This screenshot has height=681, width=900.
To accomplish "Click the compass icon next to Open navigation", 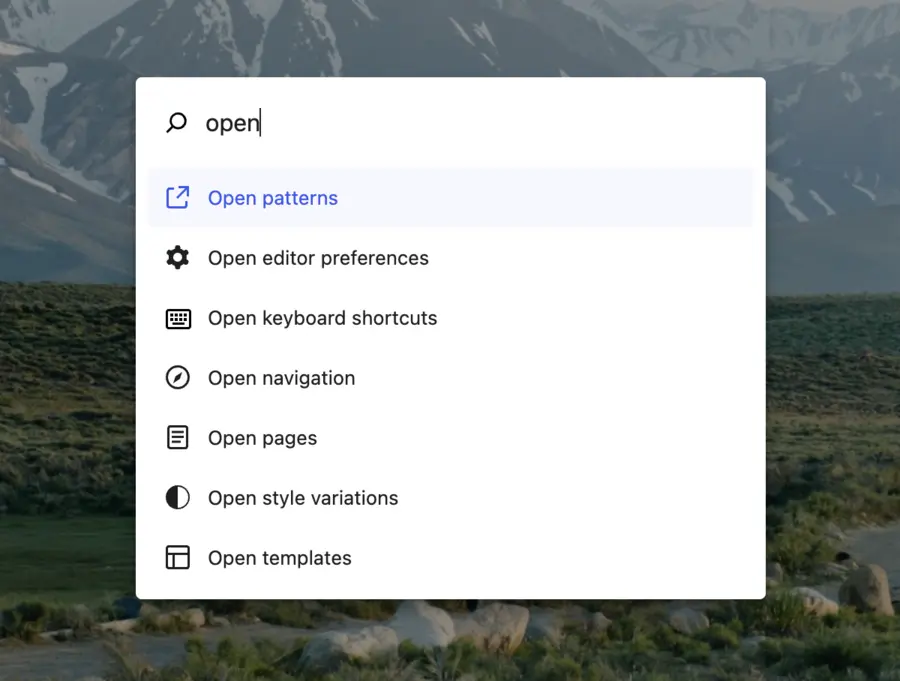I will click(177, 377).
